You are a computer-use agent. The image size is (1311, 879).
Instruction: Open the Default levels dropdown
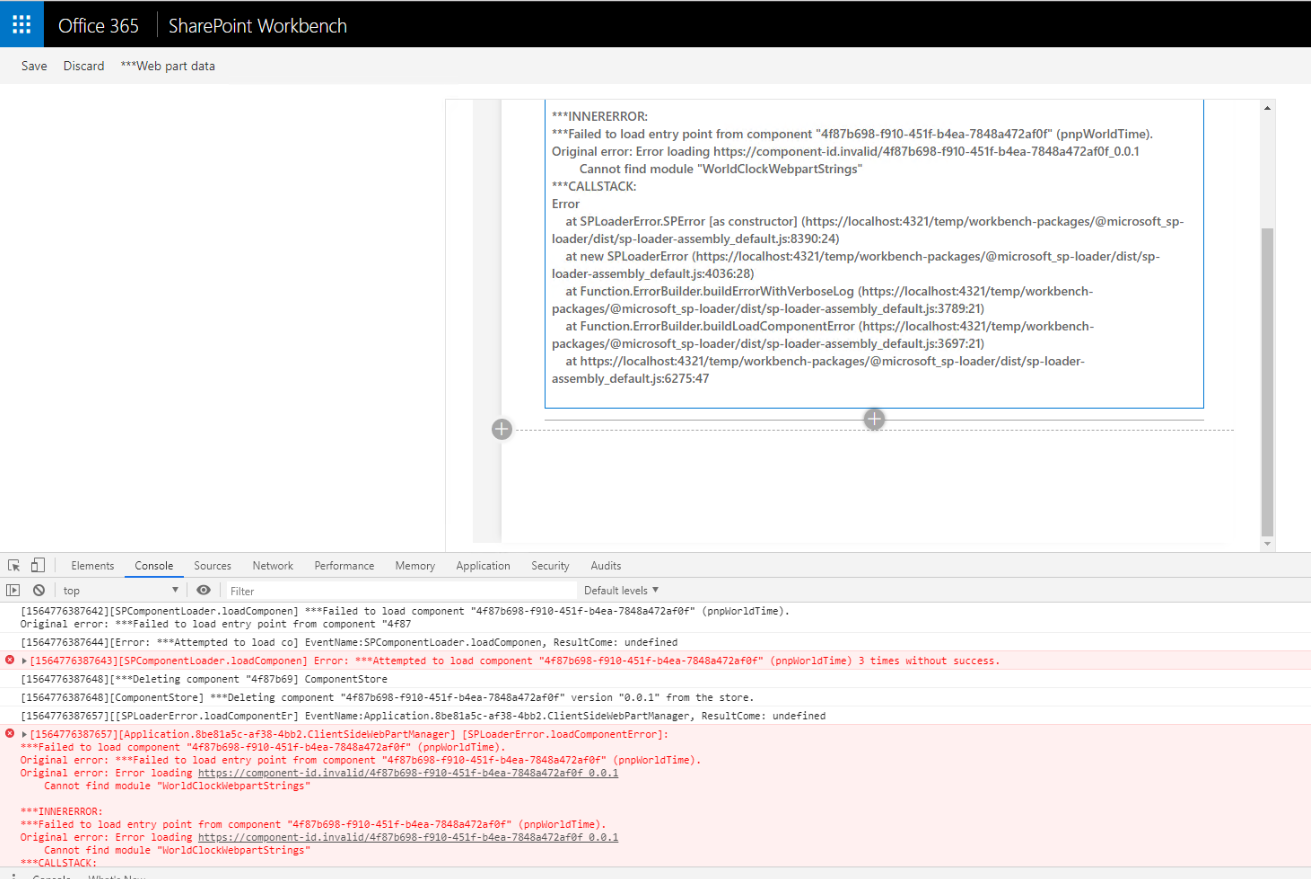(621, 591)
